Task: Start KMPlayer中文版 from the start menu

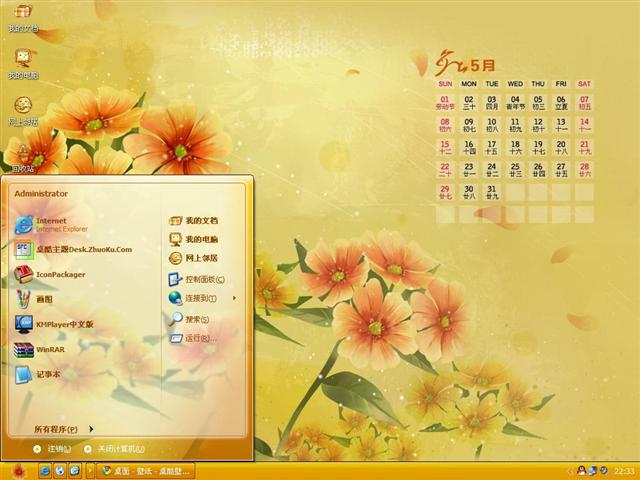Action: pos(54,324)
